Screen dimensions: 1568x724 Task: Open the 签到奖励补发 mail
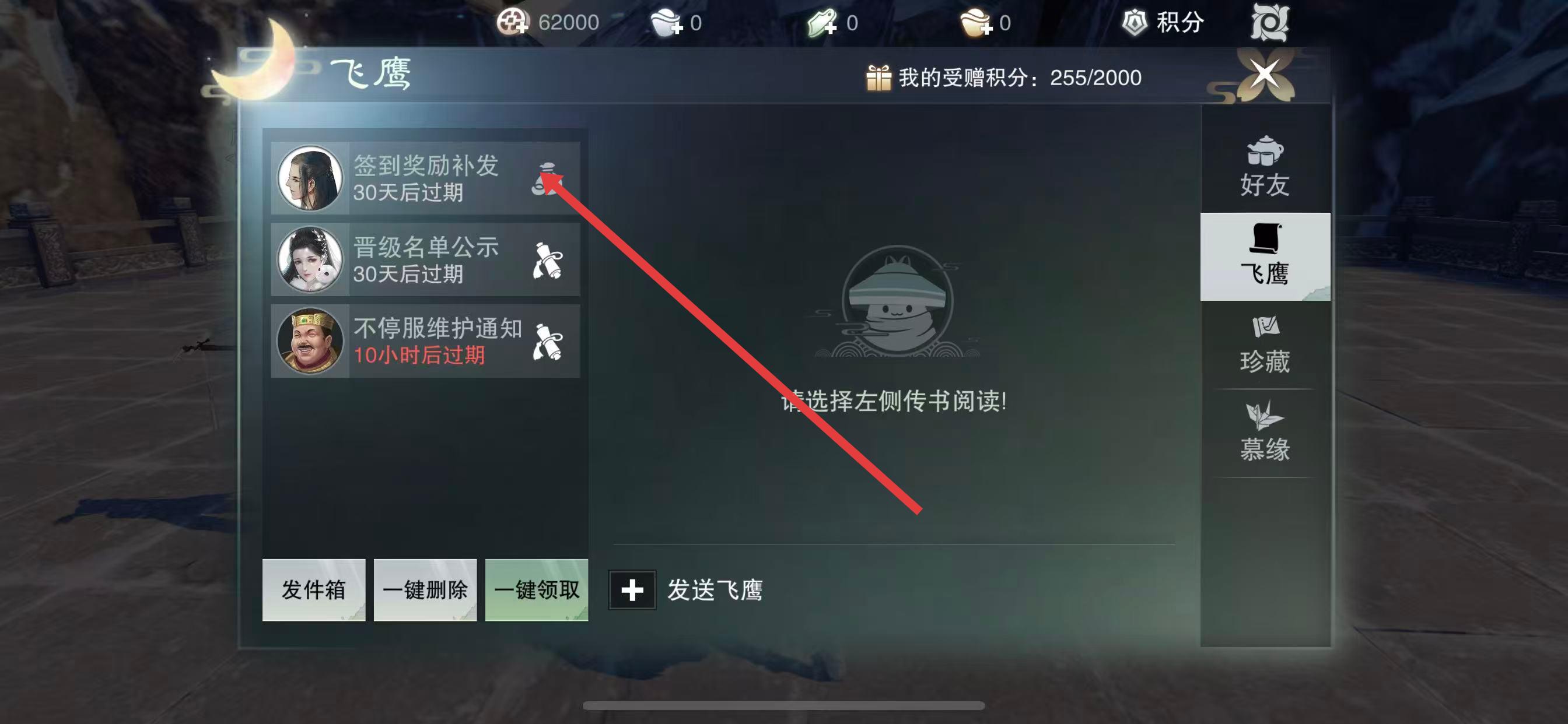point(425,178)
